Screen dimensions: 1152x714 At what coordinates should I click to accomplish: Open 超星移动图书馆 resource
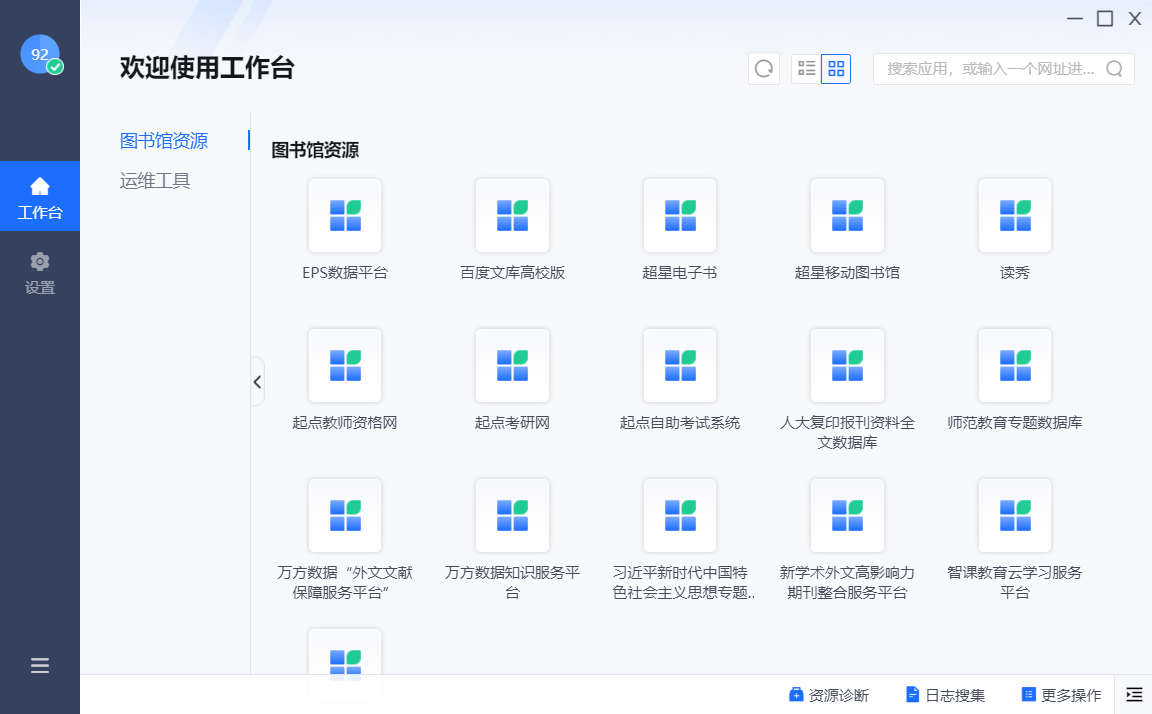click(847, 215)
